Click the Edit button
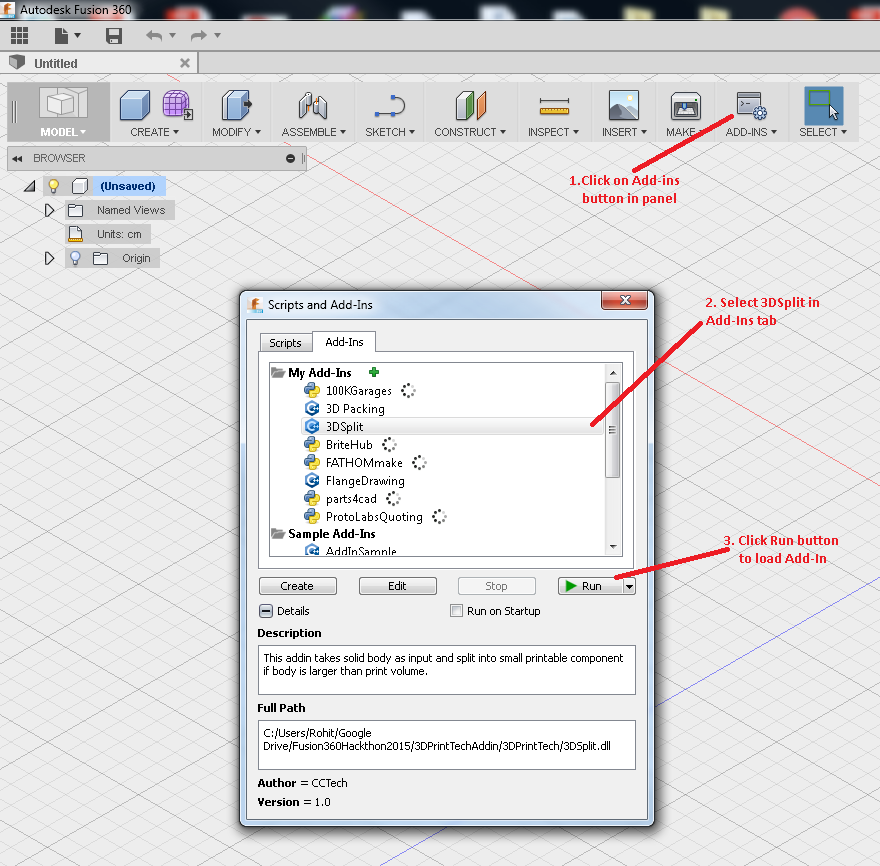This screenshot has height=866, width=880. pos(397,586)
